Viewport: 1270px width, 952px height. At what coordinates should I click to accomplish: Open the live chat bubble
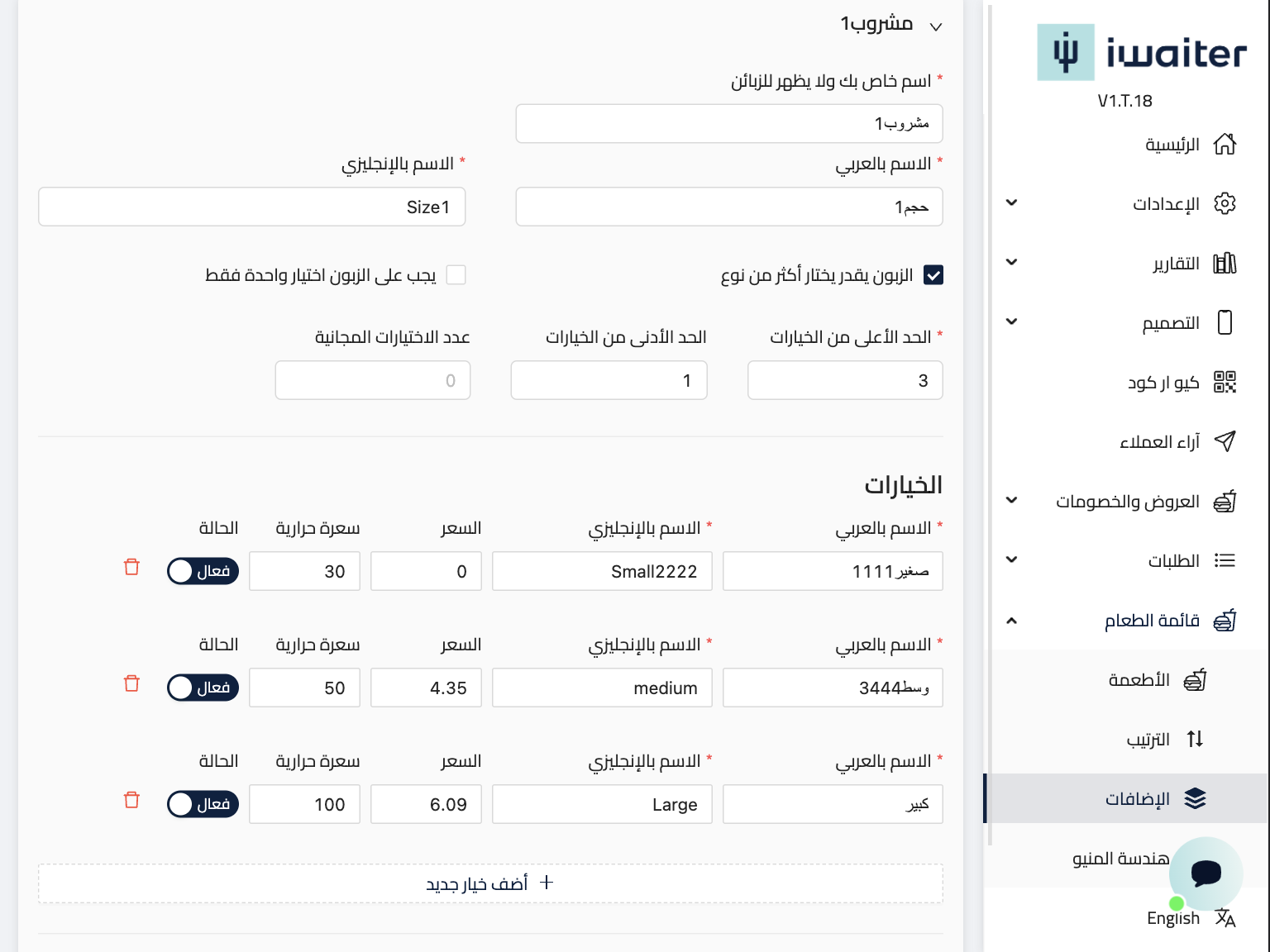1206,873
